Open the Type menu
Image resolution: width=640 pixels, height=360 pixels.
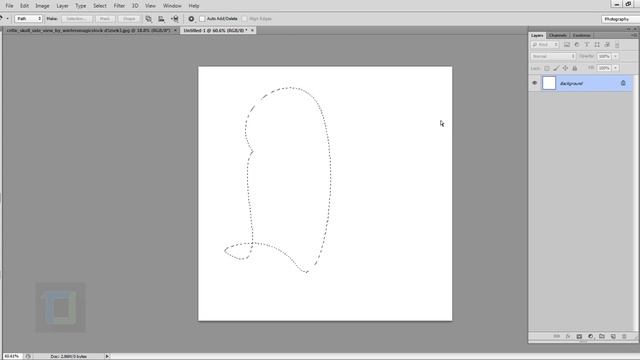[81, 6]
